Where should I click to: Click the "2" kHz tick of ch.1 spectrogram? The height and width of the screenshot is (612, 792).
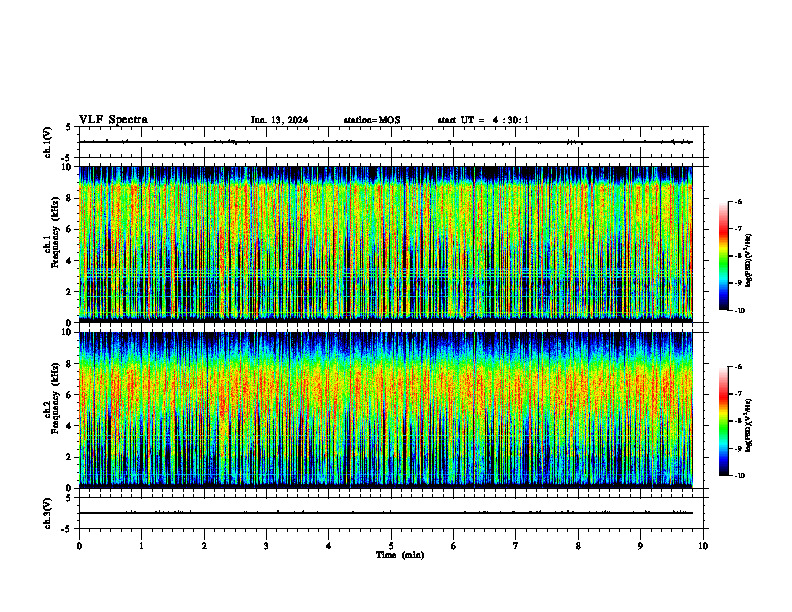[70, 291]
